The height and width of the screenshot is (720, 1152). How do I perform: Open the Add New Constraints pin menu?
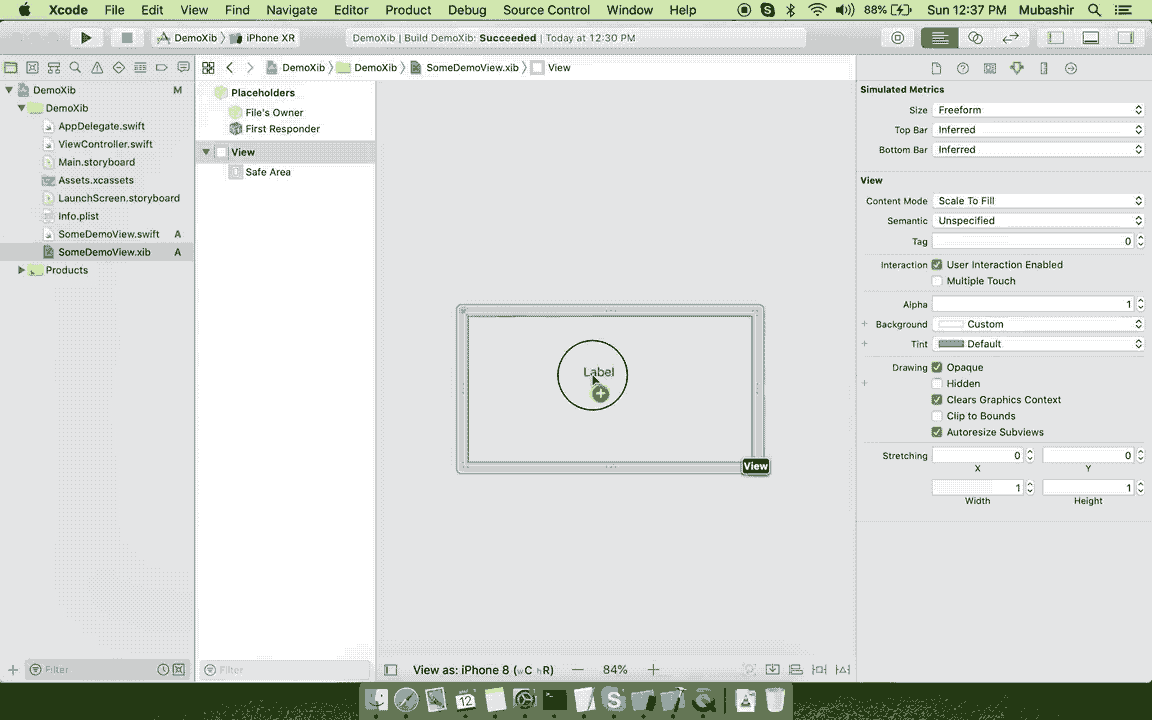(820, 670)
